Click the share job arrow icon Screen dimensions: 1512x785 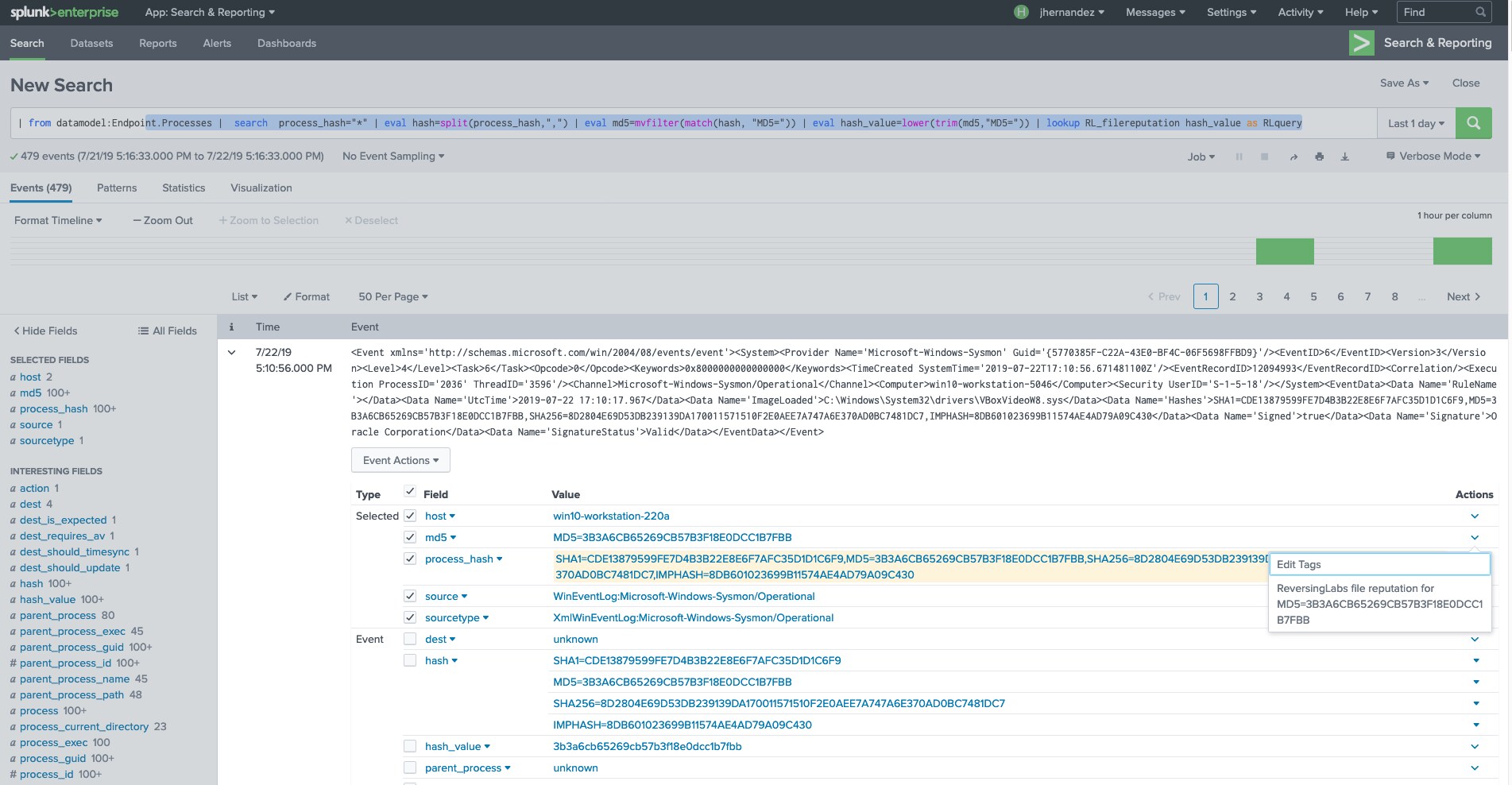[x=1294, y=157]
